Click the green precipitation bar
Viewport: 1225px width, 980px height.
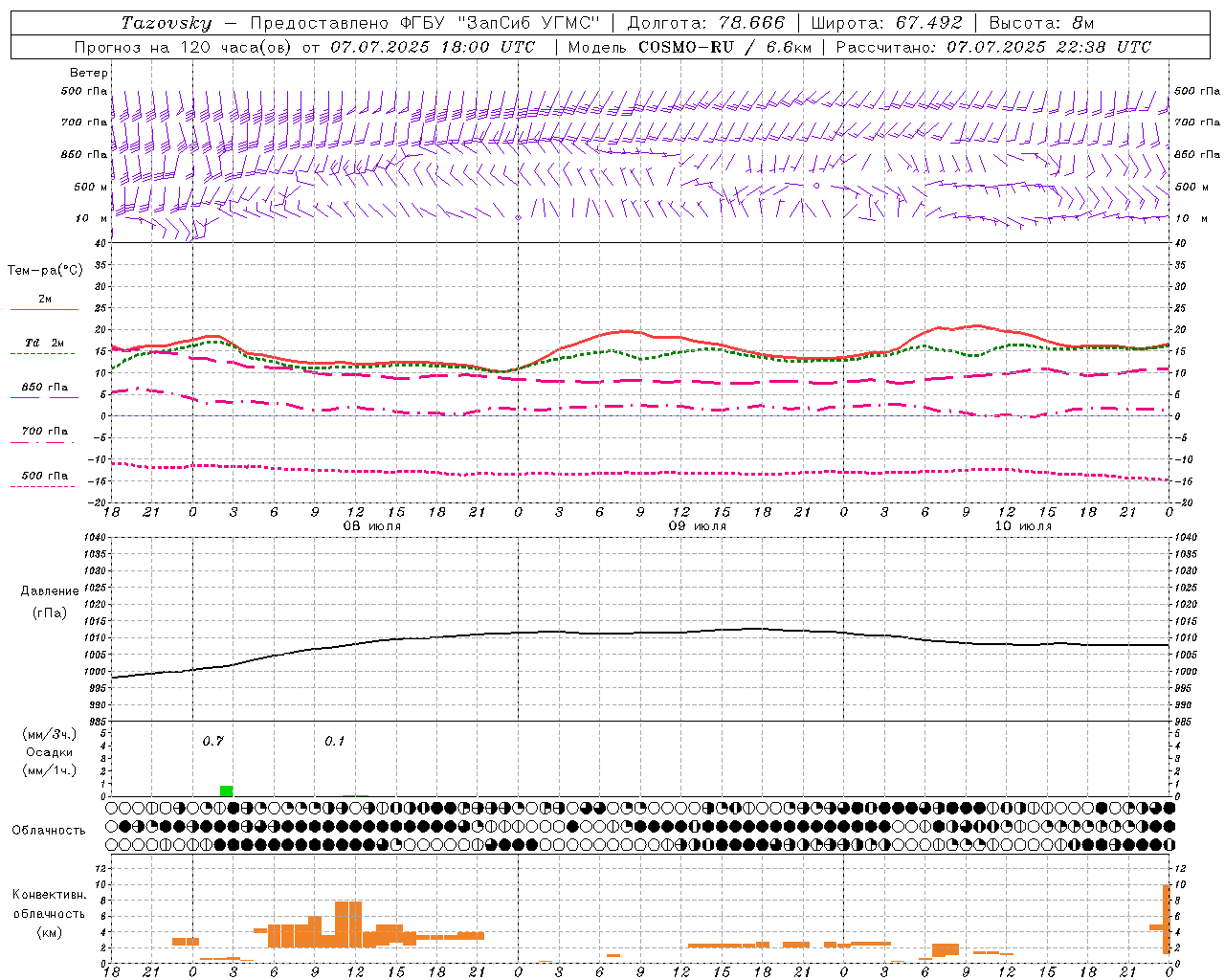[x=226, y=791]
